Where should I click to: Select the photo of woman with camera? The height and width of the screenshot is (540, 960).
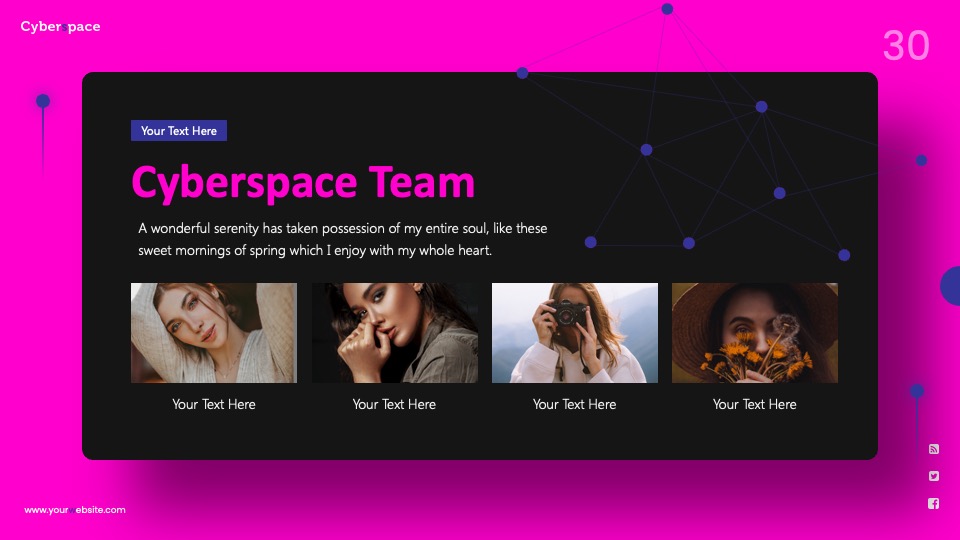[x=575, y=332]
